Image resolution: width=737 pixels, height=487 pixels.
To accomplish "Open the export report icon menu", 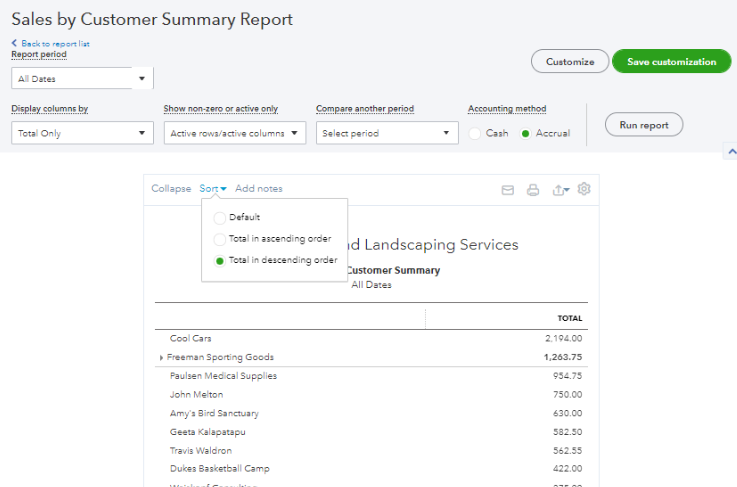I will click(x=560, y=189).
